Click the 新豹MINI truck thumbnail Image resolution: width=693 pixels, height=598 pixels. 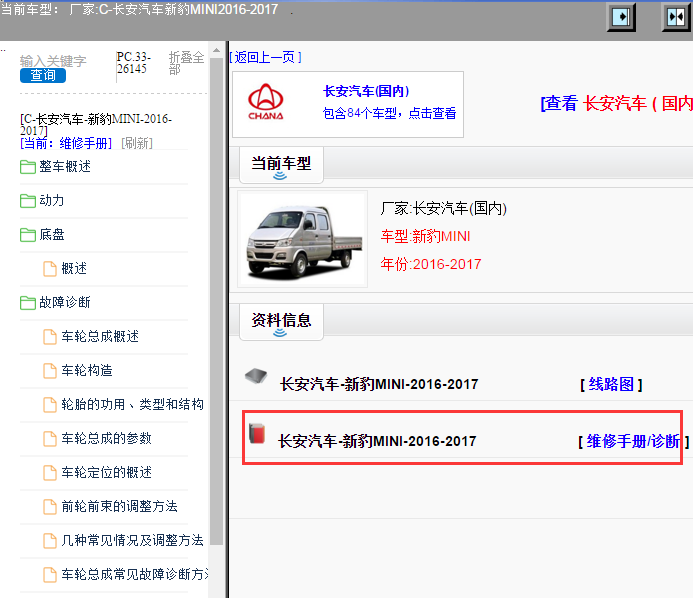tap(303, 239)
